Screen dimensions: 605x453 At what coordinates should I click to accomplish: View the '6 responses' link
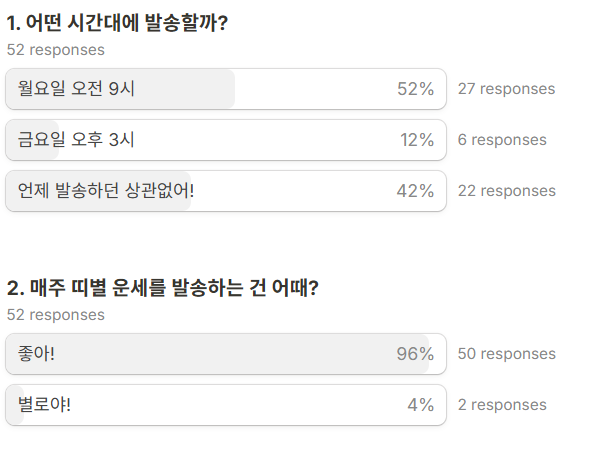pos(502,140)
